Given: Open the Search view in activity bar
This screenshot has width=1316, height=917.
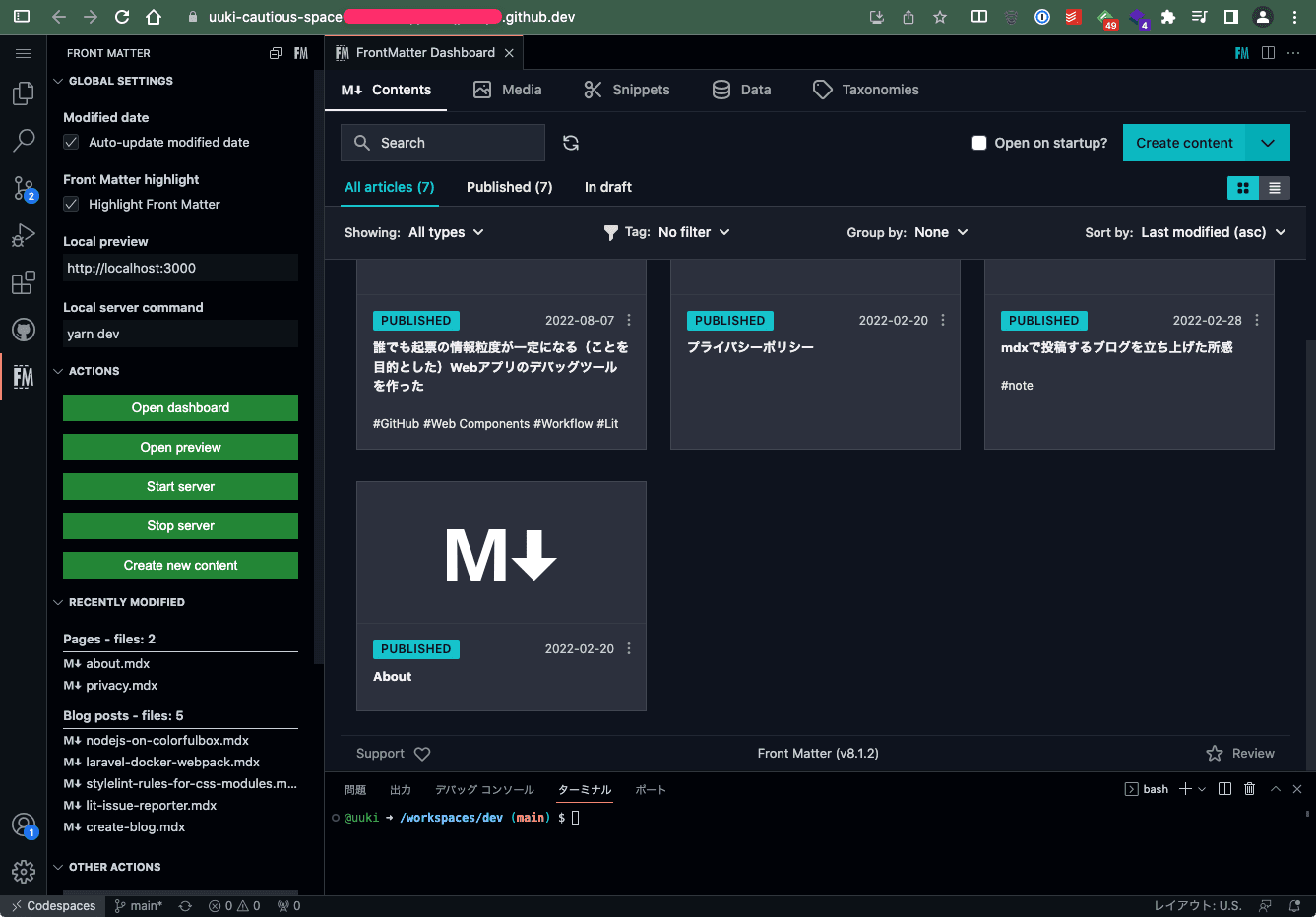Looking at the screenshot, I should [x=24, y=141].
